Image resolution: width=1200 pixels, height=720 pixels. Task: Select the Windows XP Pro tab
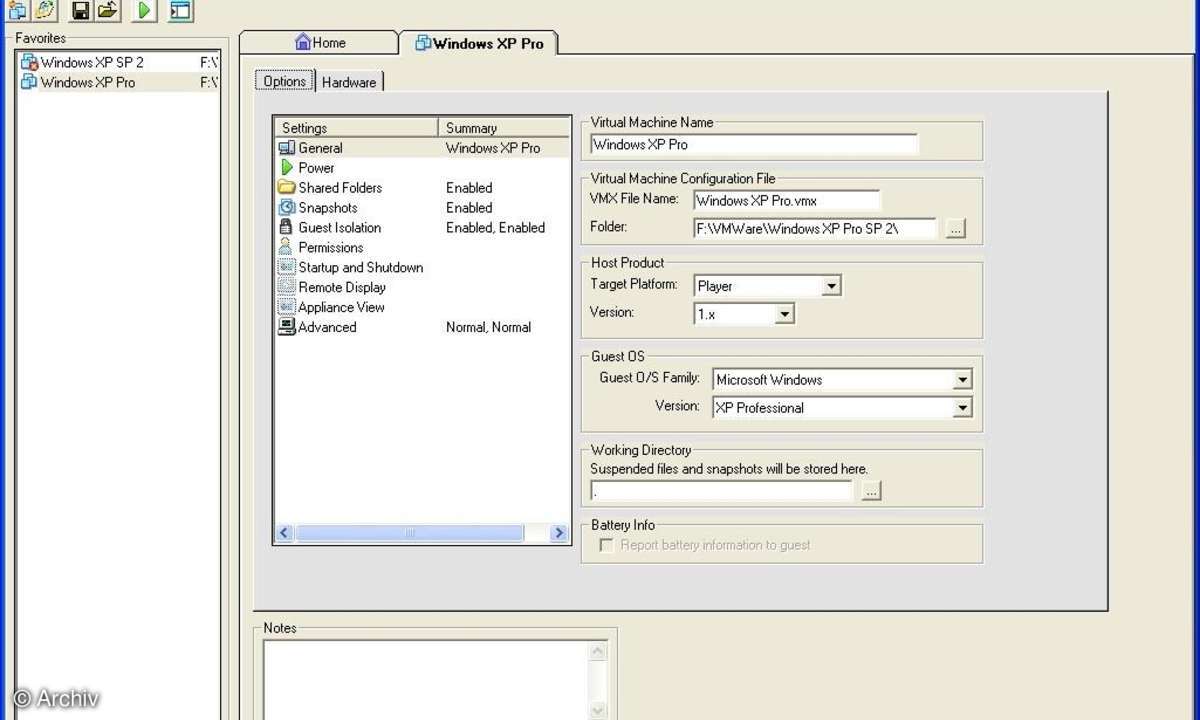[x=478, y=43]
